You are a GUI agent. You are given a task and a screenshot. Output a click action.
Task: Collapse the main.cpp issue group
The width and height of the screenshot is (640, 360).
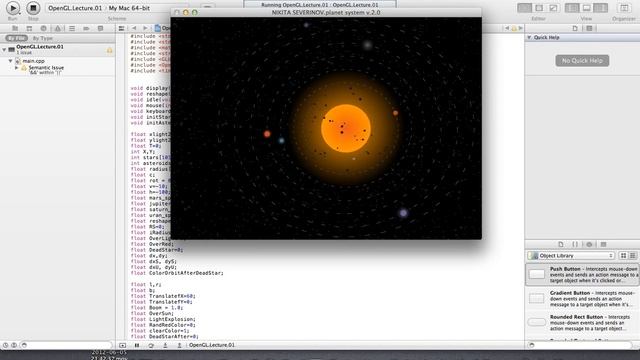(x=11, y=61)
